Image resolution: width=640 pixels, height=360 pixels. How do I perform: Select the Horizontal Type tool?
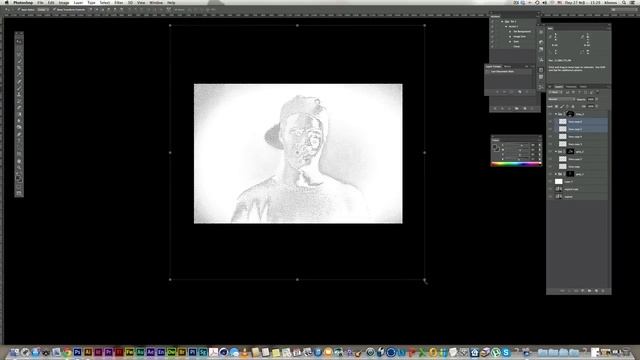coord(19,140)
